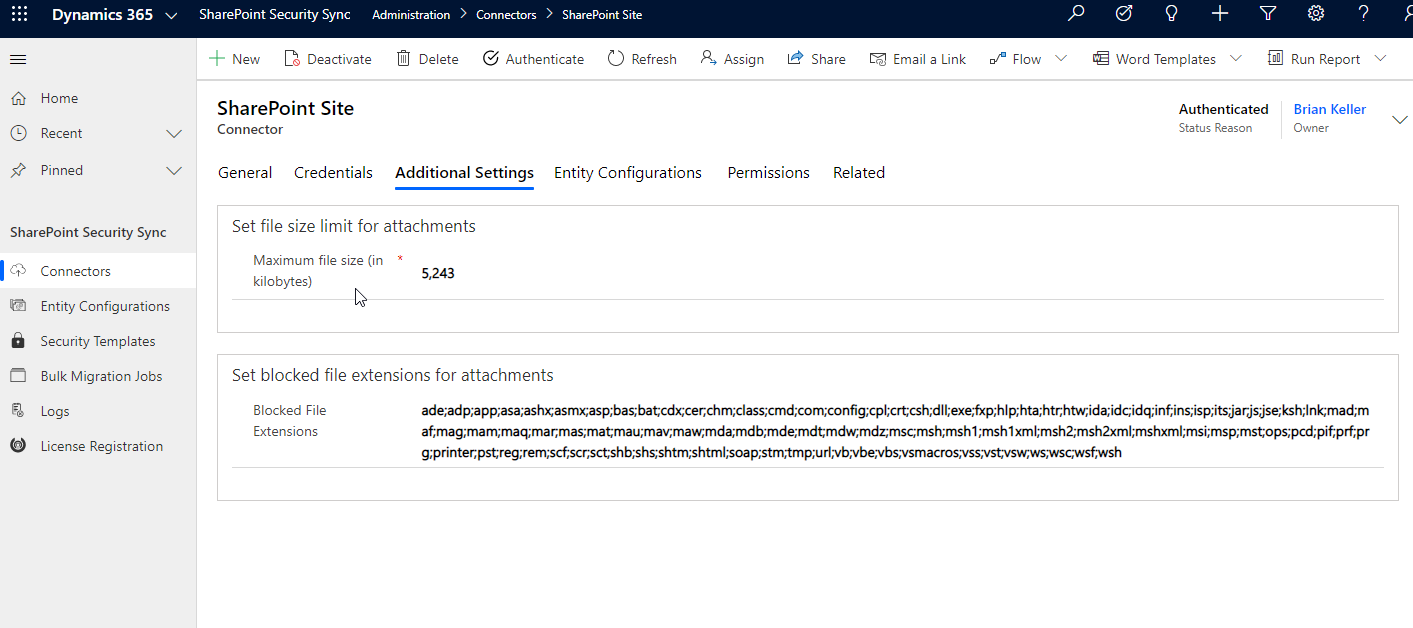Click 'Set blocked file extensions for attachments' heading
This screenshot has width=1413, height=628.
point(393,376)
